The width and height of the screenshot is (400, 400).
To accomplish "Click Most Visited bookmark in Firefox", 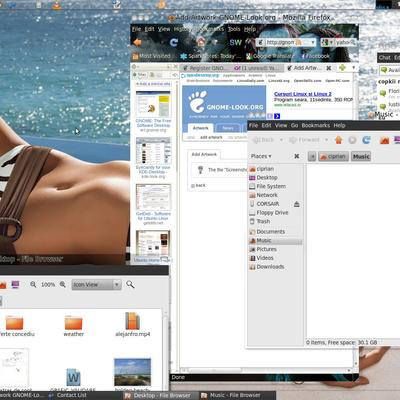I will pos(152,56).
